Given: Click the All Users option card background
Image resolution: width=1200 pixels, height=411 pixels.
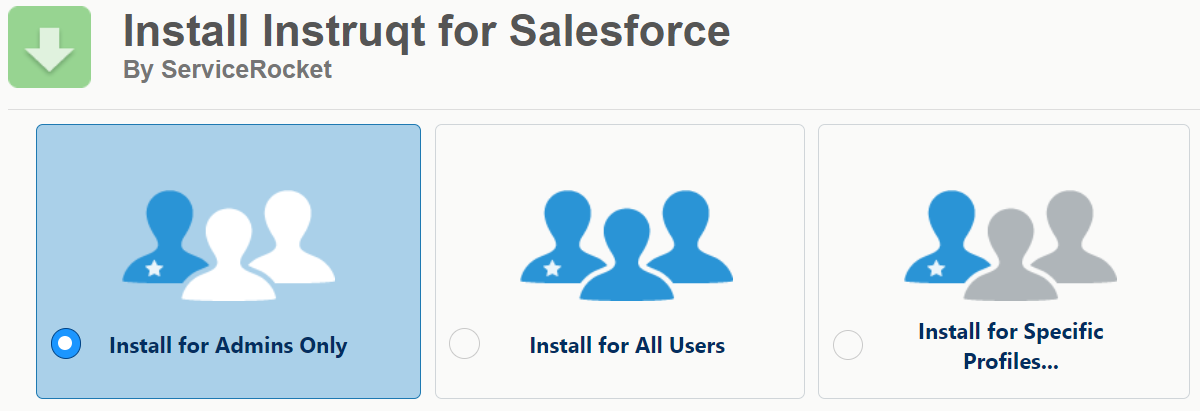Looking at the screenshot, I should [x=620, y=261].
